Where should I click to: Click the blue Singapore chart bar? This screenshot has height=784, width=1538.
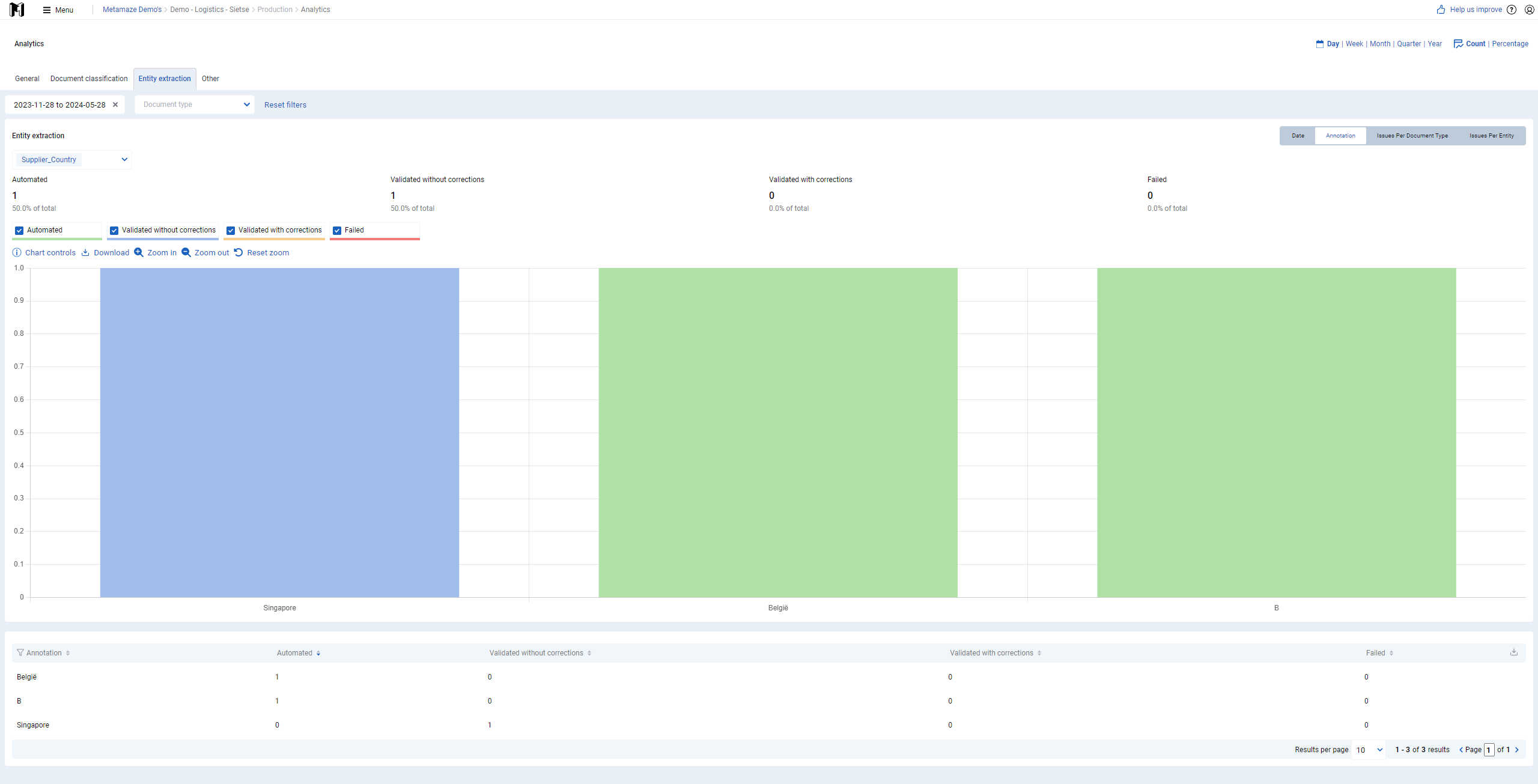pyautogui.click(x=279, y=433)
